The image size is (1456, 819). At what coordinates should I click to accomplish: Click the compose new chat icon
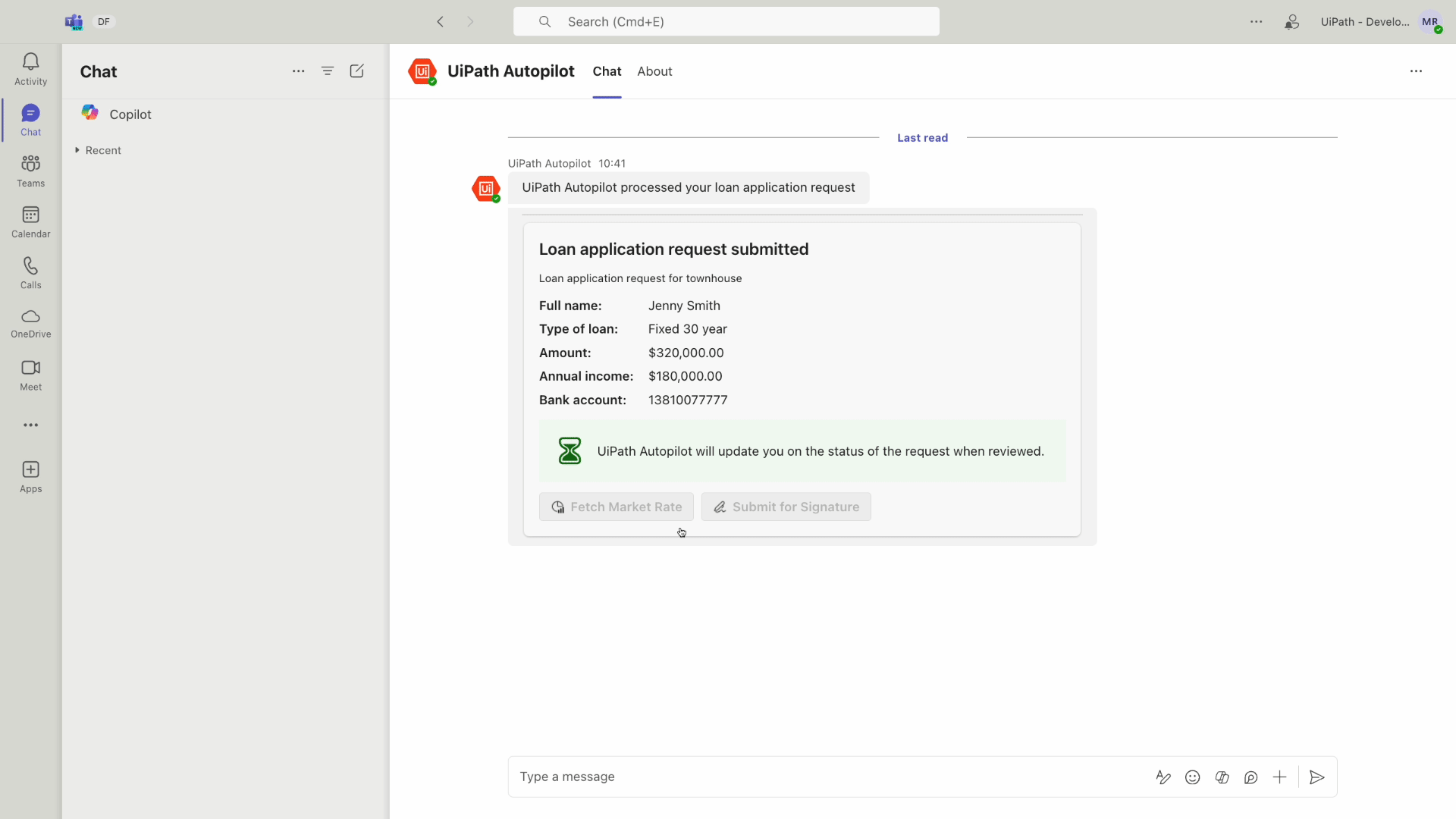point(357,71)
